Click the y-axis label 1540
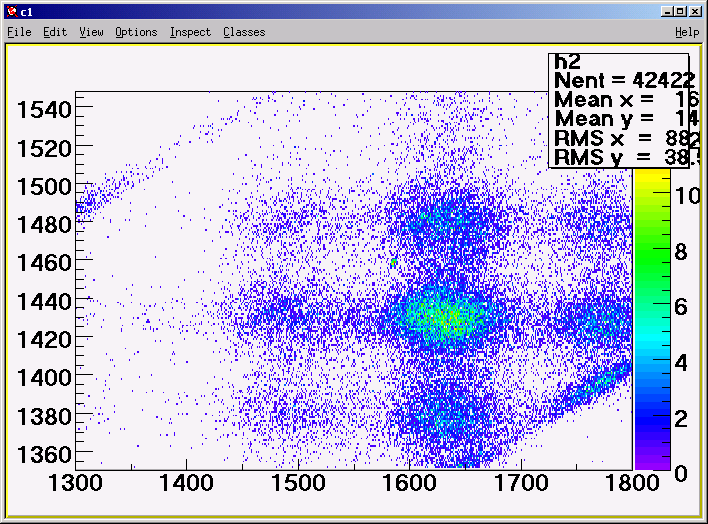 44,110
